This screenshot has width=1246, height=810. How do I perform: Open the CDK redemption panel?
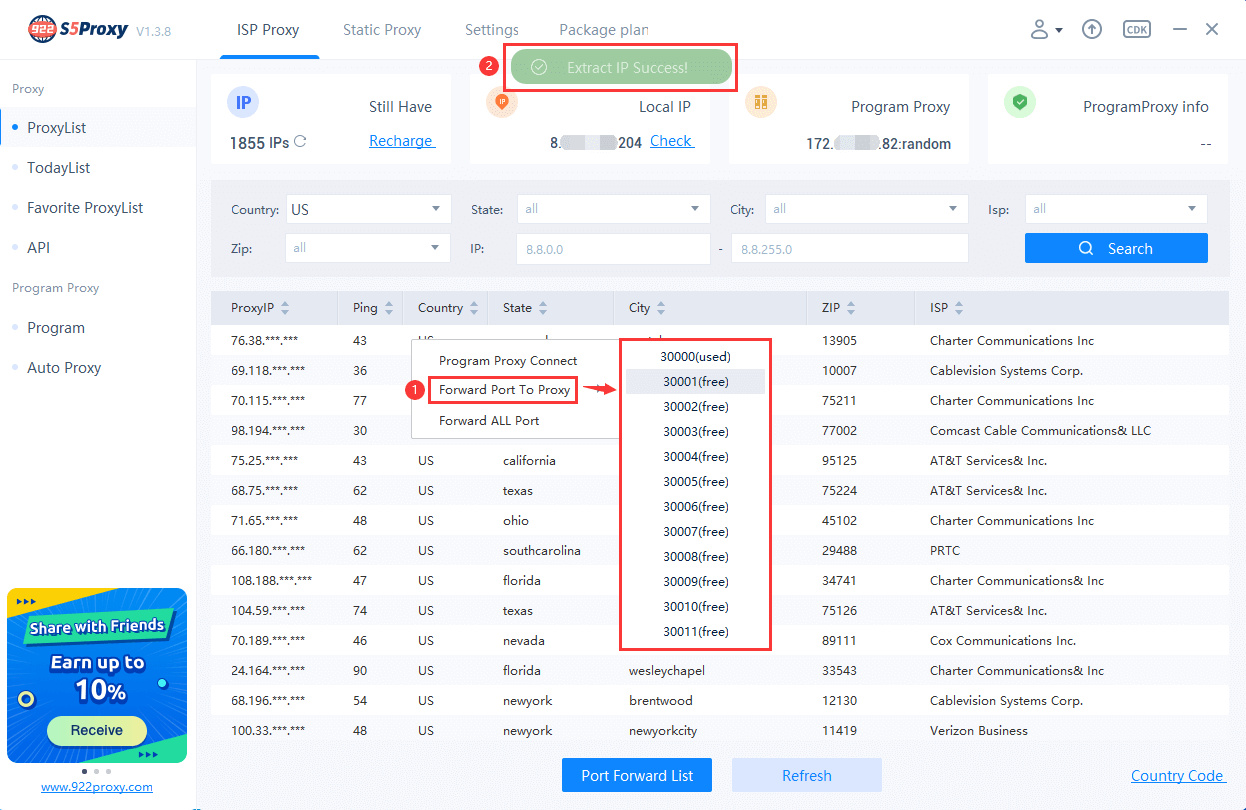[x=1136, y=29]
